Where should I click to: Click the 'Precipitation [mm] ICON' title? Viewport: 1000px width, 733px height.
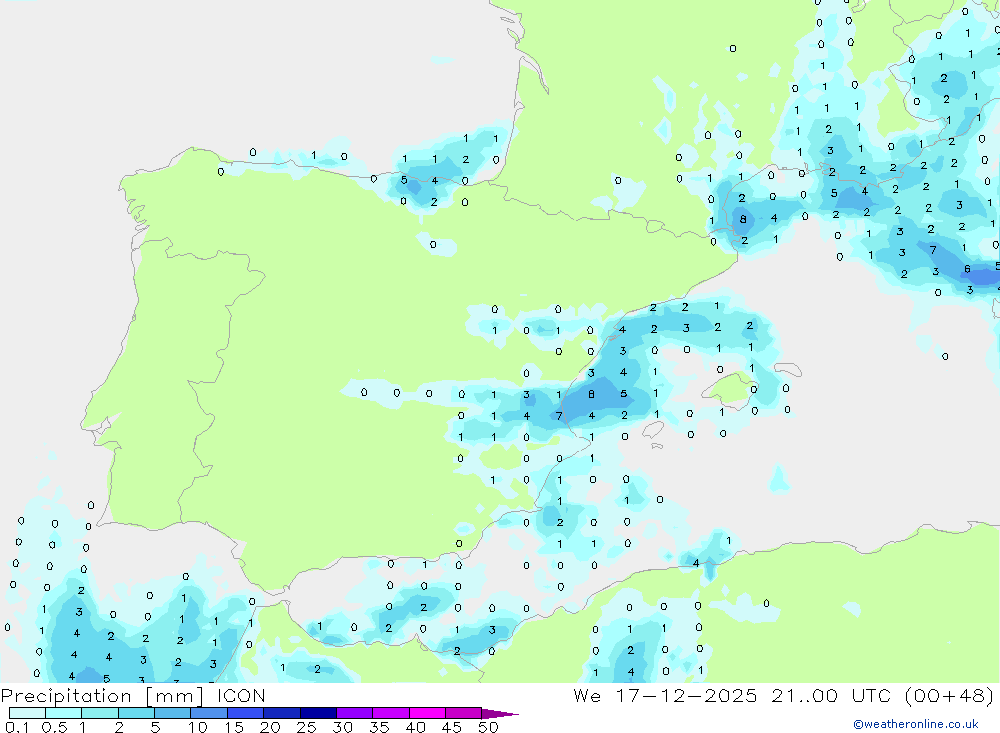coord(133,695)
